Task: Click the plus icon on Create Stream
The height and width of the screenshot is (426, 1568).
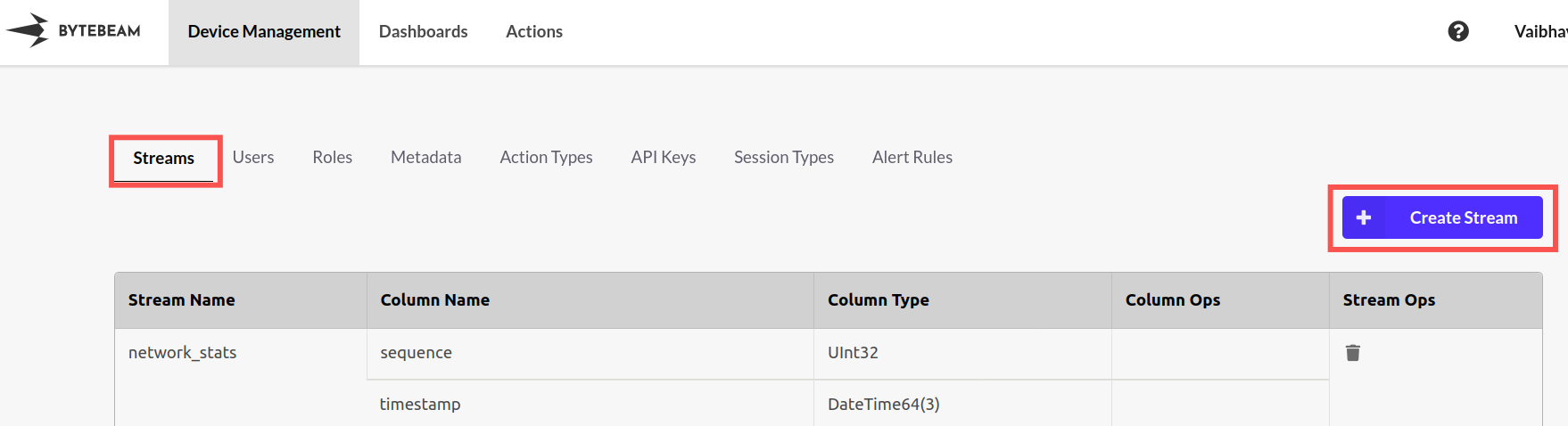Action: [1364, 217]
